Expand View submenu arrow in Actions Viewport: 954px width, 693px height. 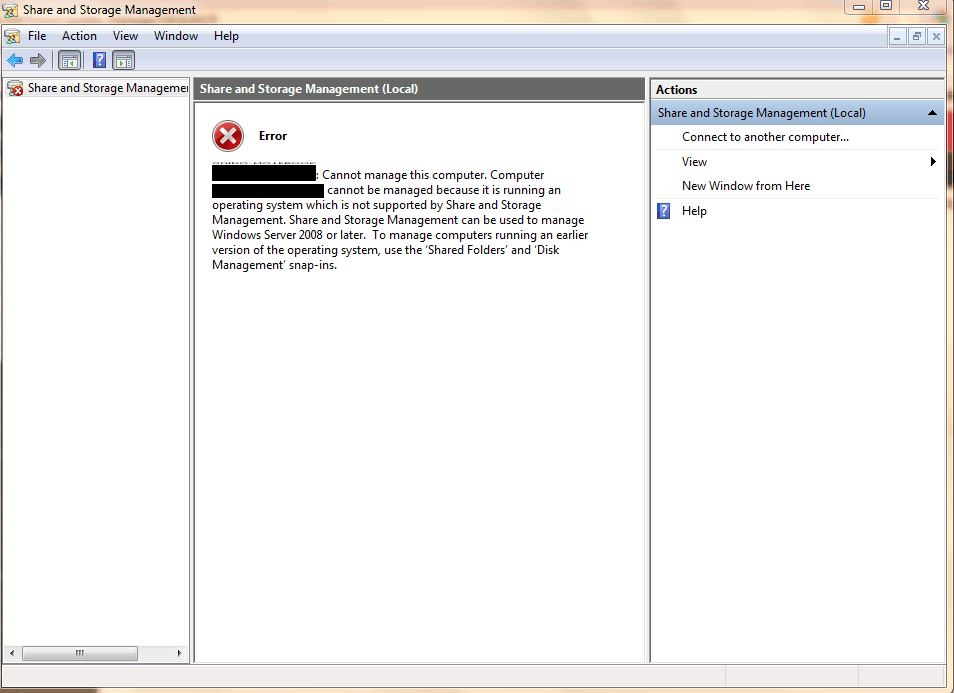point(933,162)
